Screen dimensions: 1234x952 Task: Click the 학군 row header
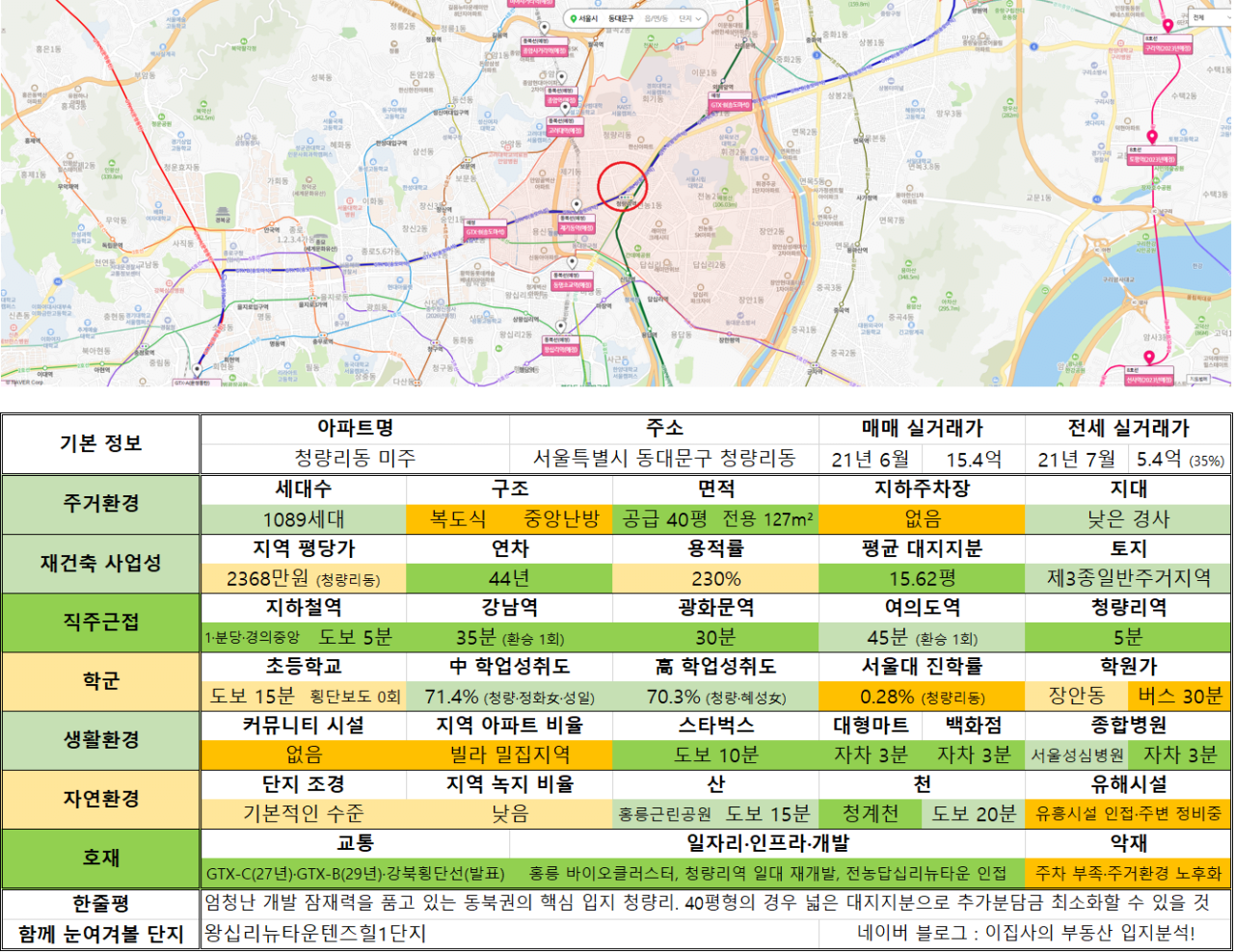pos(100,681)
